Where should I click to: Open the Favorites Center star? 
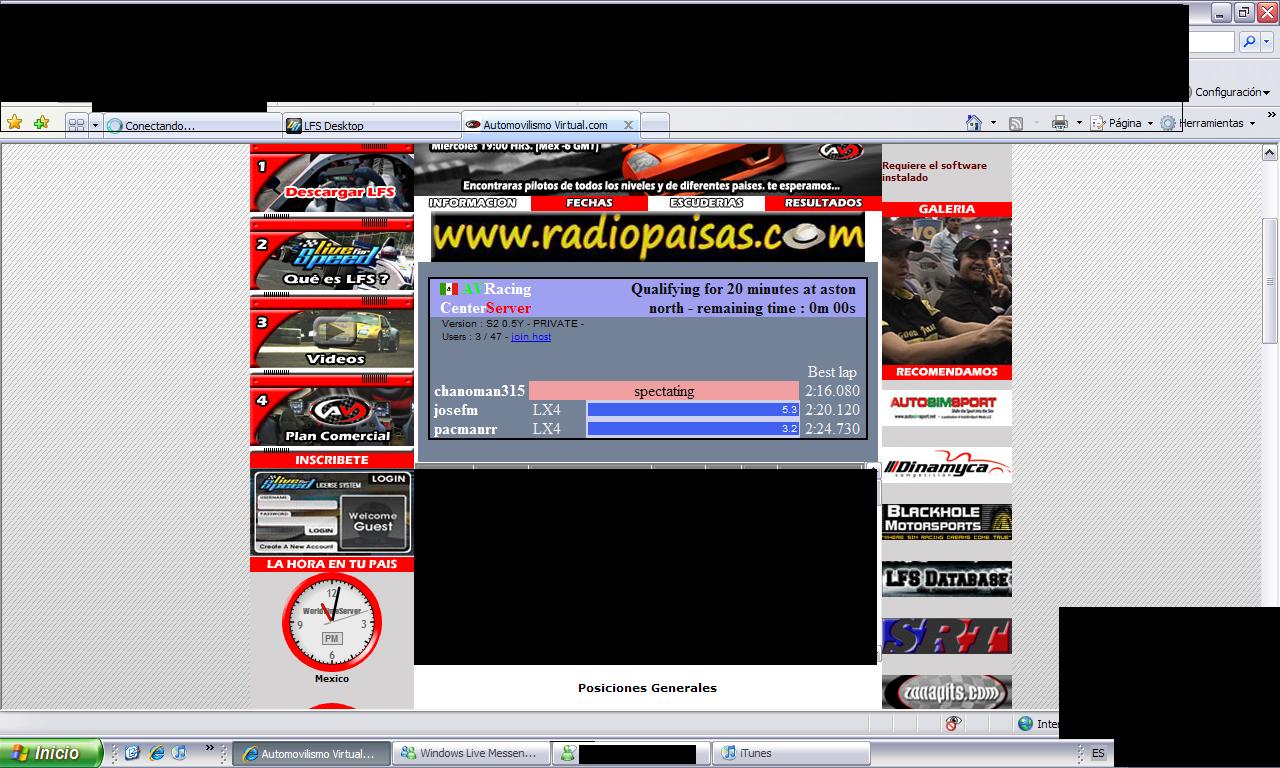tap(14, 123)
